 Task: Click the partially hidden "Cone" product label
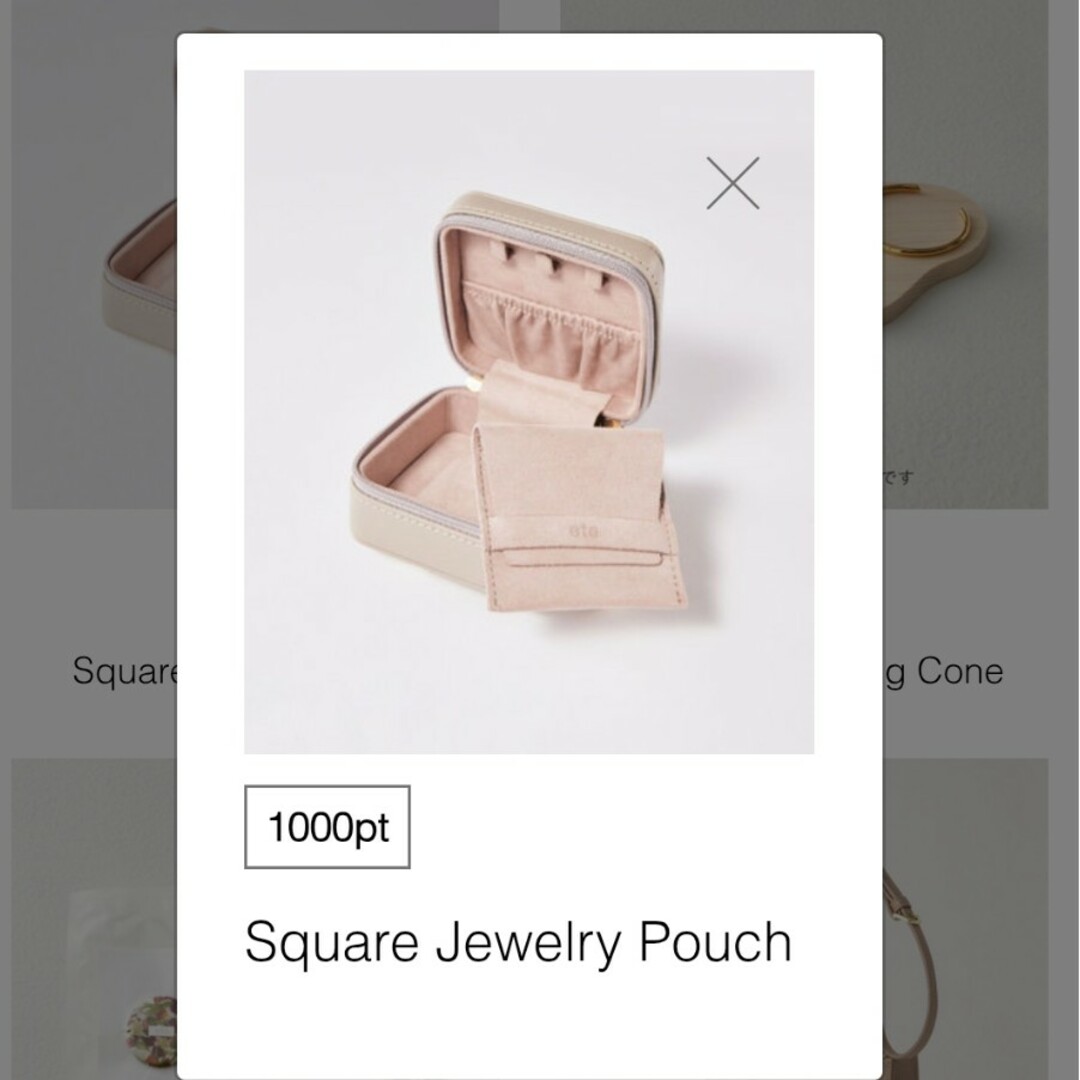click(959, 671)
